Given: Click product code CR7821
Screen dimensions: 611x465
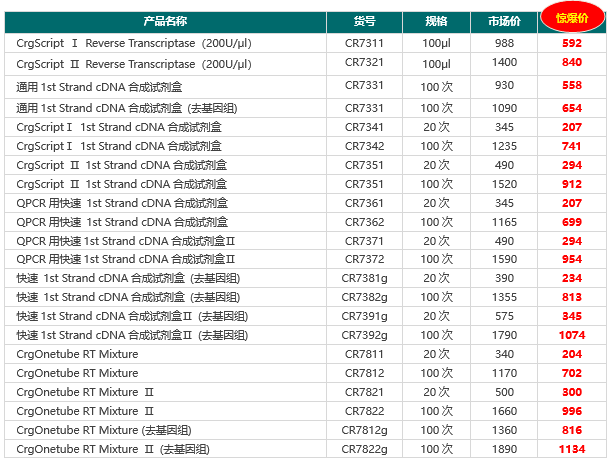Looking at the screenshot, I should click(364, 393).
